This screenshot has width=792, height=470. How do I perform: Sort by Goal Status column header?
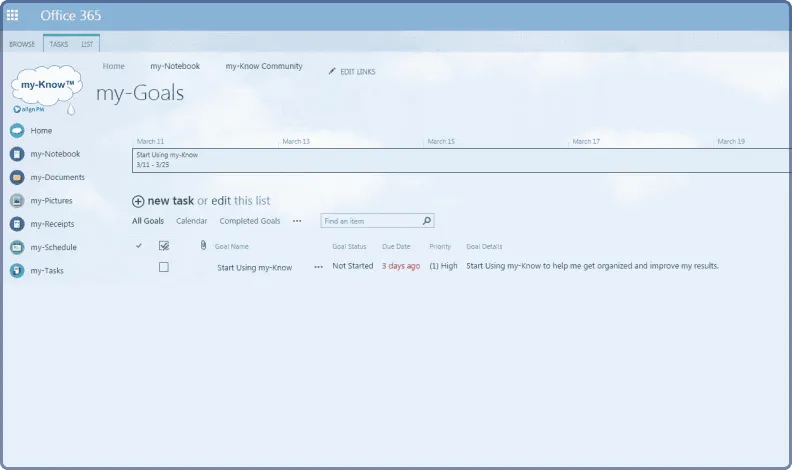(x=349, y=246)
